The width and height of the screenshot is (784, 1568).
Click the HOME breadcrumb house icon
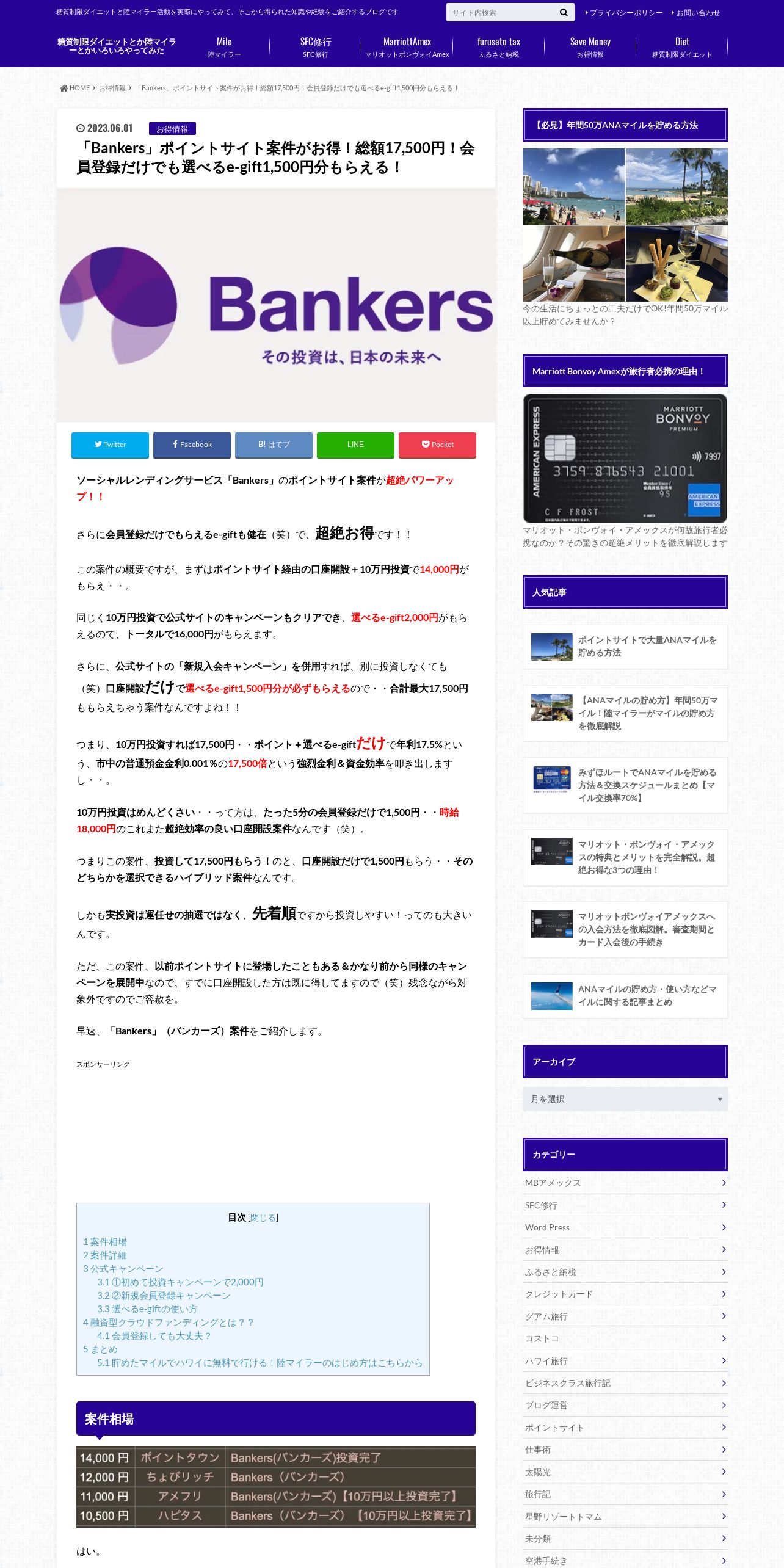pyautogui.click(x=64, y=88)
